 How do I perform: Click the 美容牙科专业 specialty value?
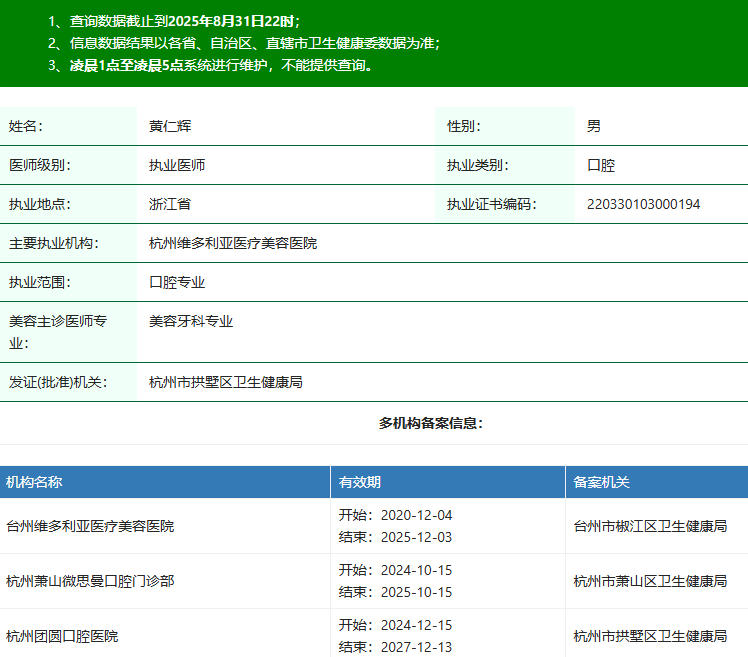[x=191, y=321]
